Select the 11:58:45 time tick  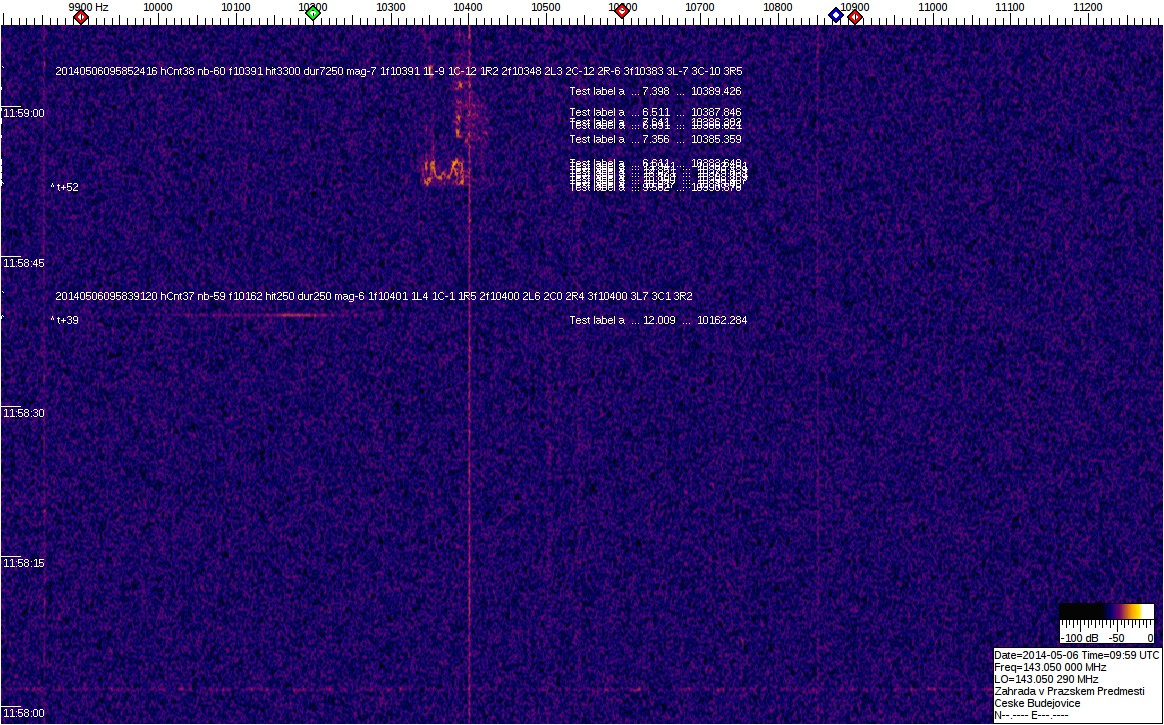(24, 263)
